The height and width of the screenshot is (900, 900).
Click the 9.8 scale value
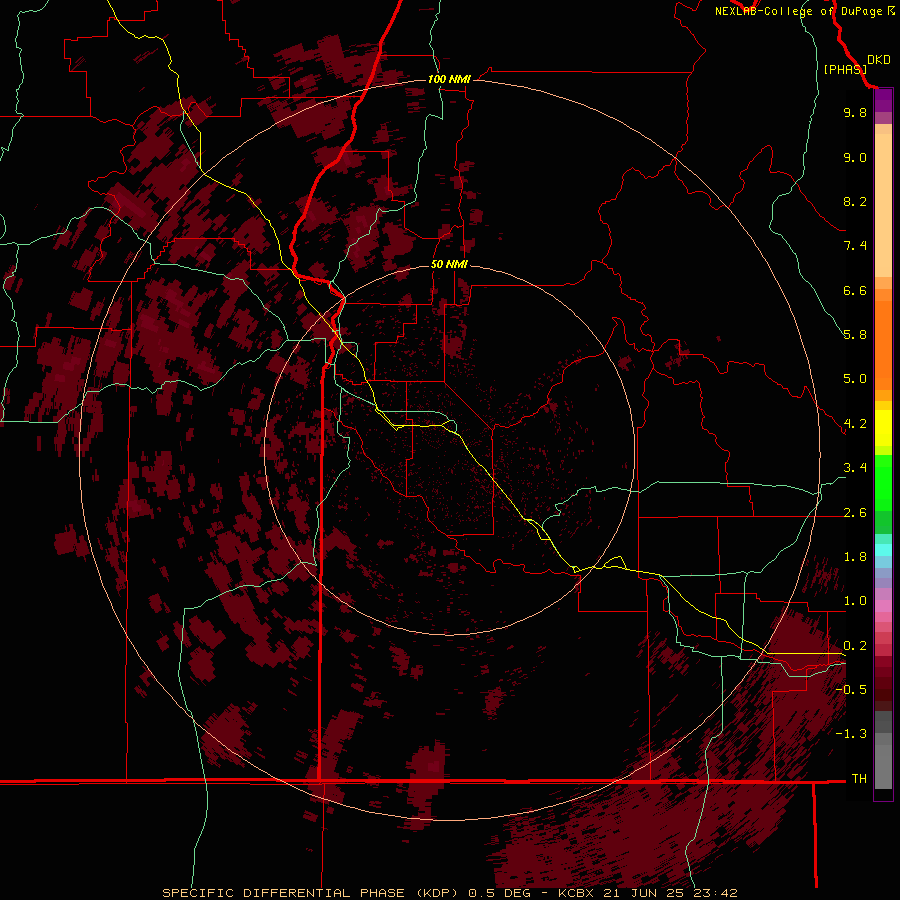point(855,112)
